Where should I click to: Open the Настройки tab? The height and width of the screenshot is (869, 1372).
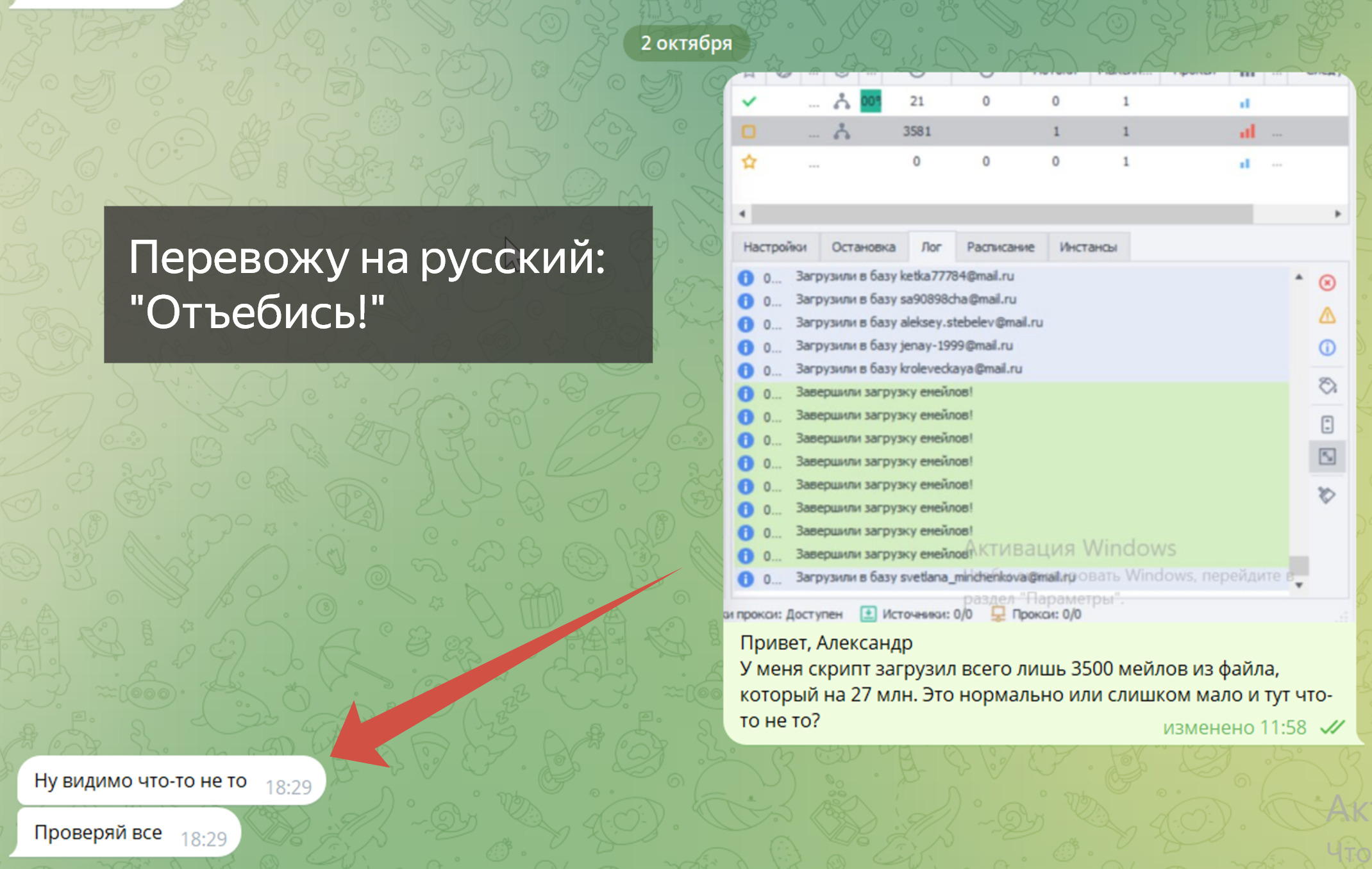pos(774,247)
